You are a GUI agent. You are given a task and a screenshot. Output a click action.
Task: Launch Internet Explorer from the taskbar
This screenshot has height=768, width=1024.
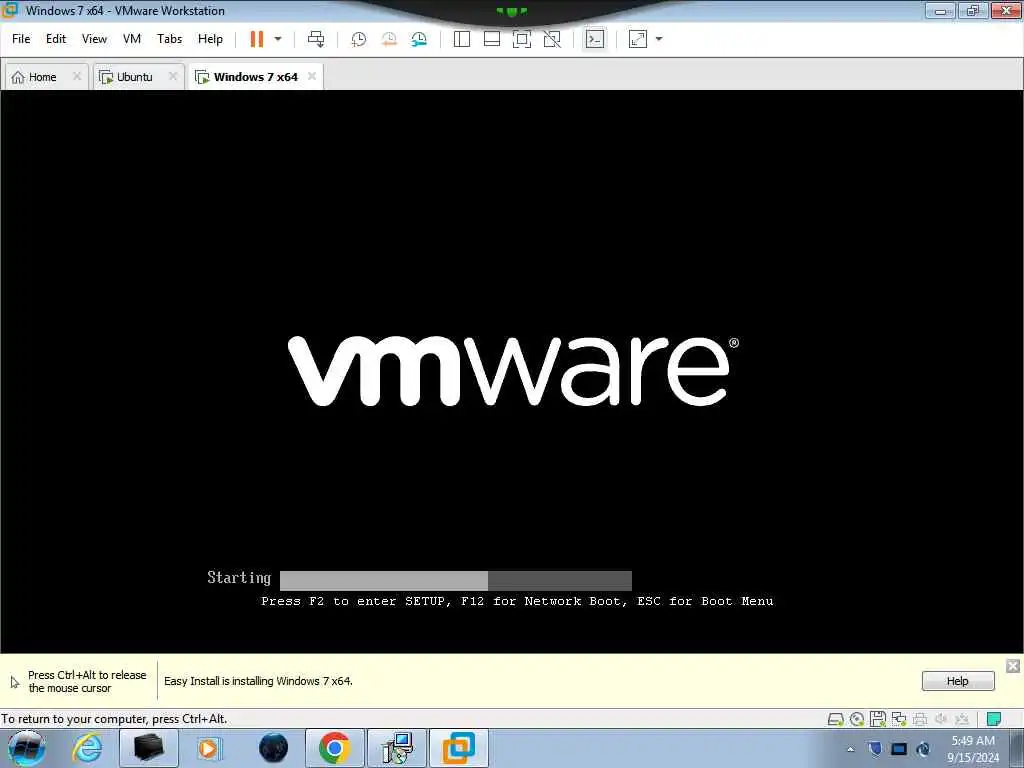(x=88, y=748)
